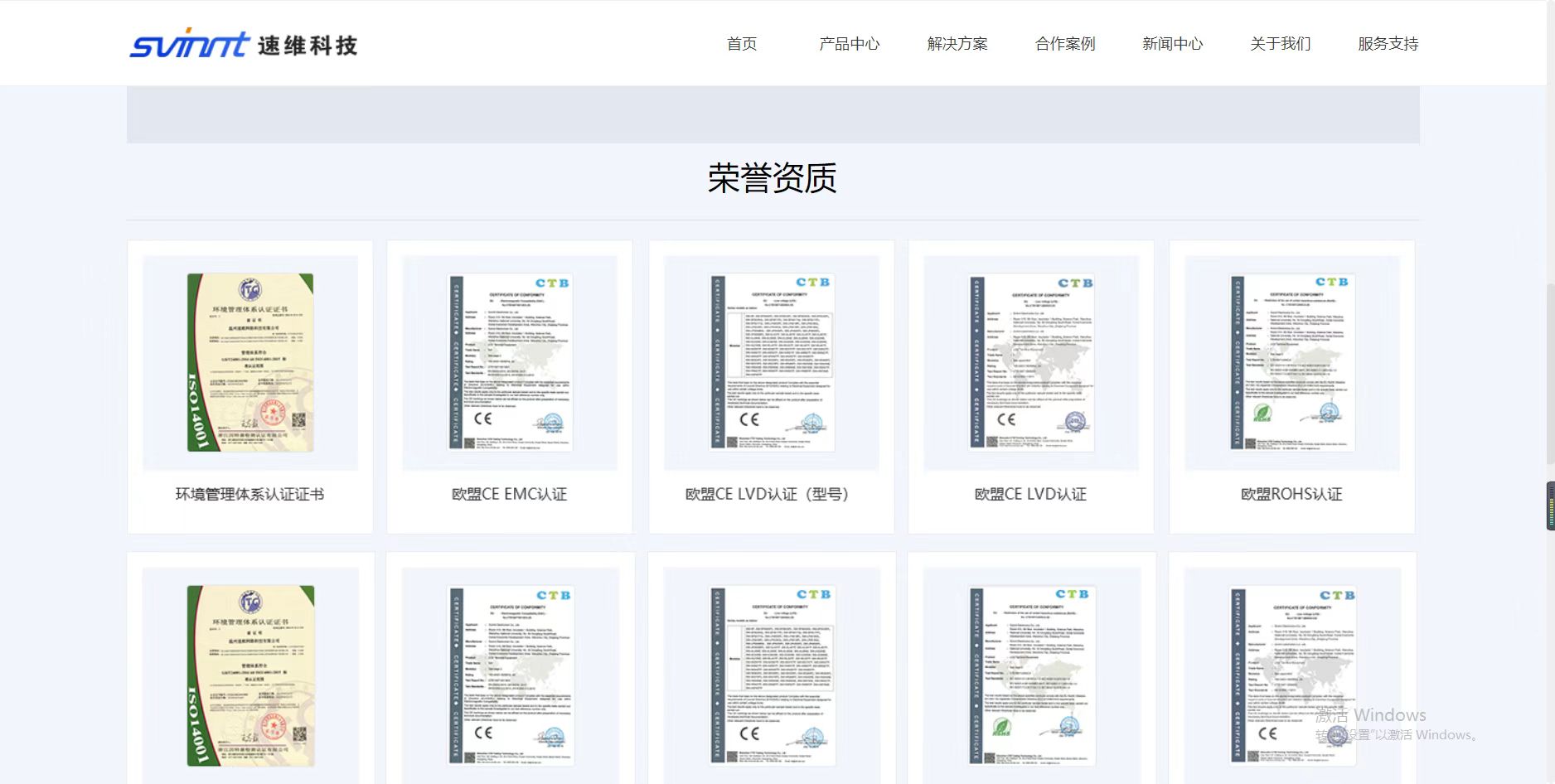This screenshot has width=1555, height=784.
Task: Click the svinnt 速维科技 logo
Action: (x=244, y=43)
